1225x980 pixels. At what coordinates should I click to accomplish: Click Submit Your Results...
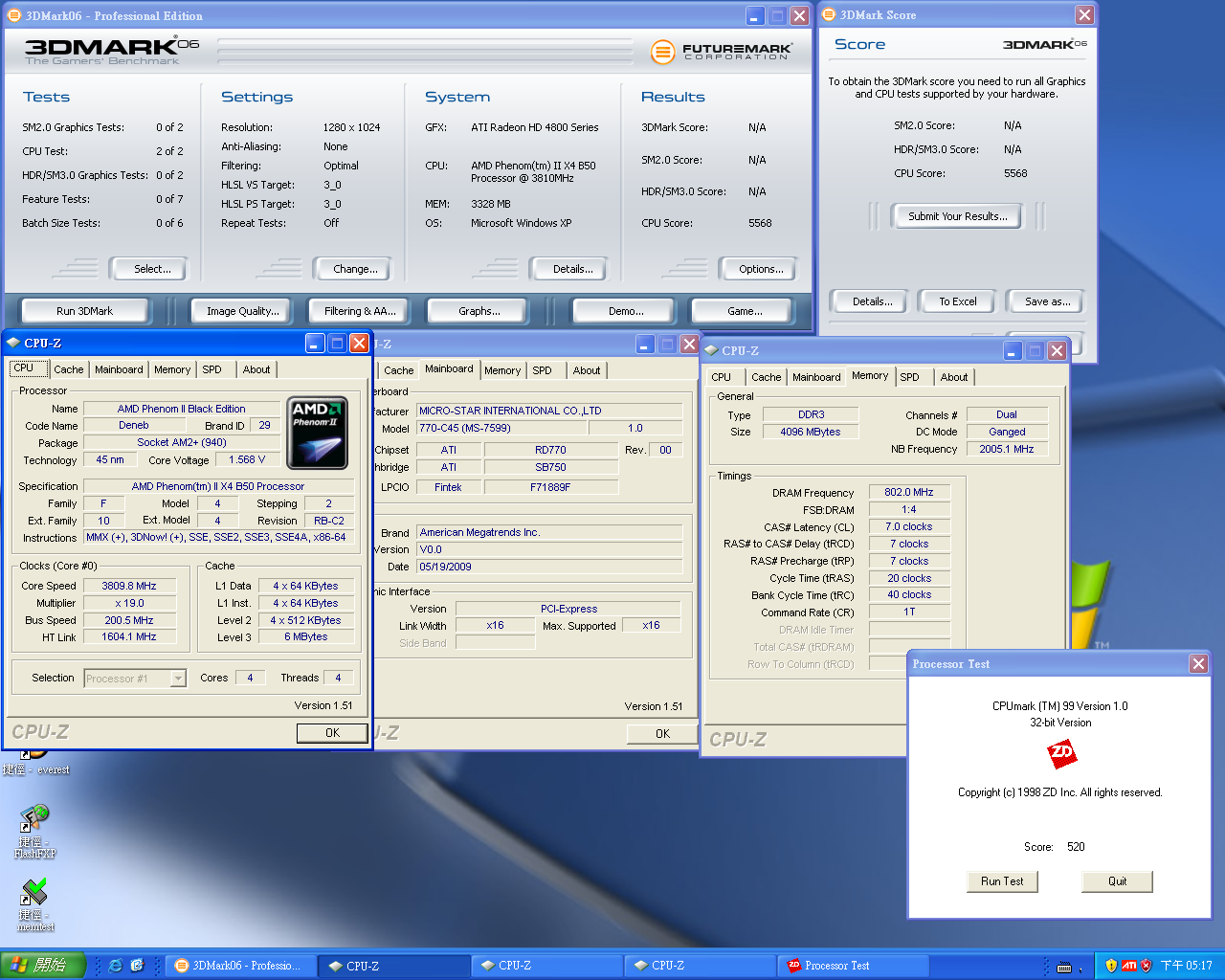pos(957,216)
